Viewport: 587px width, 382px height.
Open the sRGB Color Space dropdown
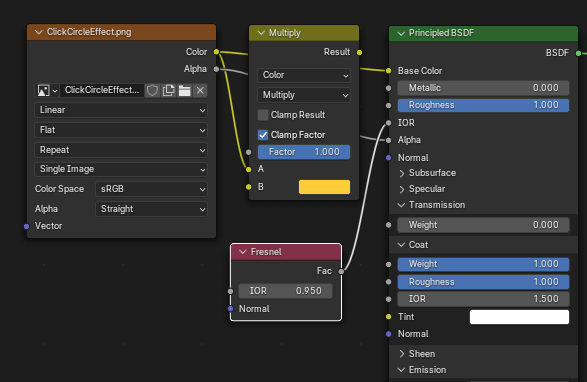[x=151, y=189]
